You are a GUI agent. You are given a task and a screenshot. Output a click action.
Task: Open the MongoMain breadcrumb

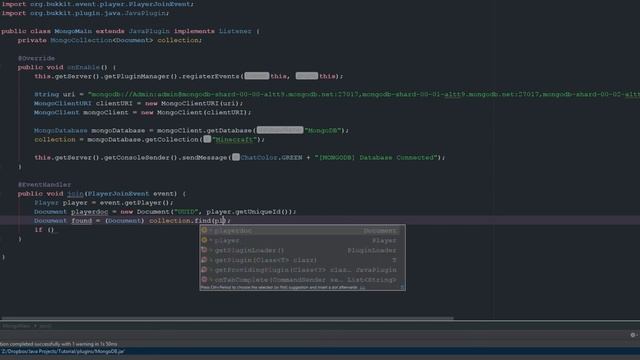[x=17, y=326]
